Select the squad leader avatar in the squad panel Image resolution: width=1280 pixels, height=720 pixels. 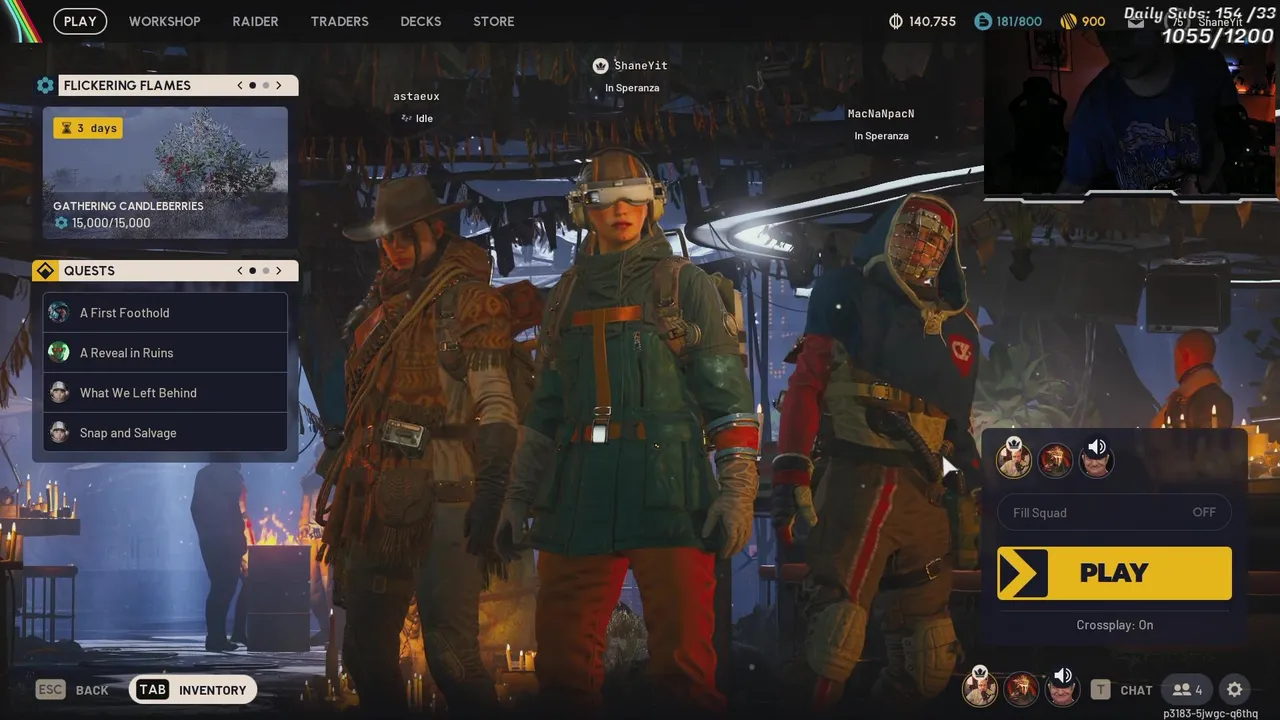(1014, 460)
